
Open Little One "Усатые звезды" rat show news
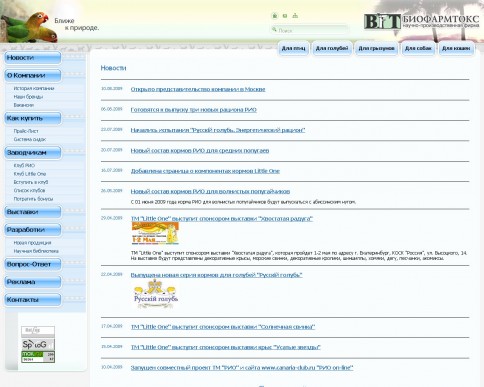225,347
